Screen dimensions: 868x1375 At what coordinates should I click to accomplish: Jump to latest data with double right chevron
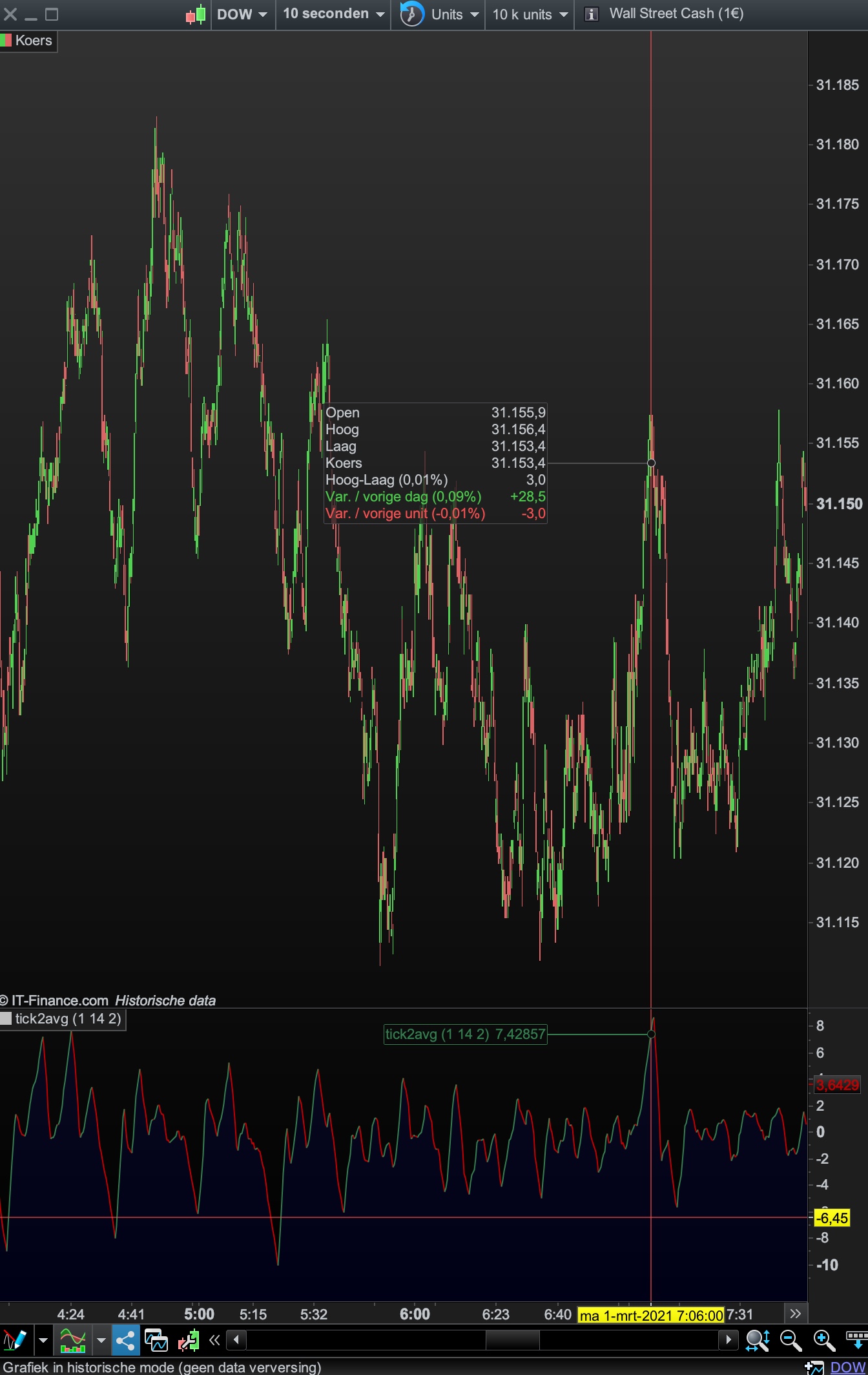tap(796, 1314)
